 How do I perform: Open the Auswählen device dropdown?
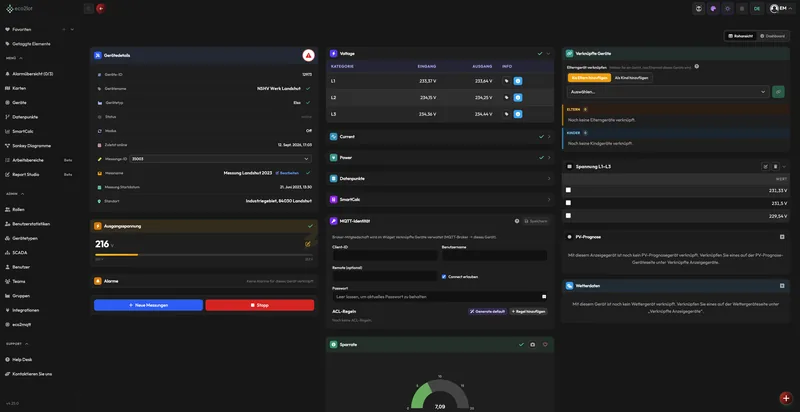point(668,92)
